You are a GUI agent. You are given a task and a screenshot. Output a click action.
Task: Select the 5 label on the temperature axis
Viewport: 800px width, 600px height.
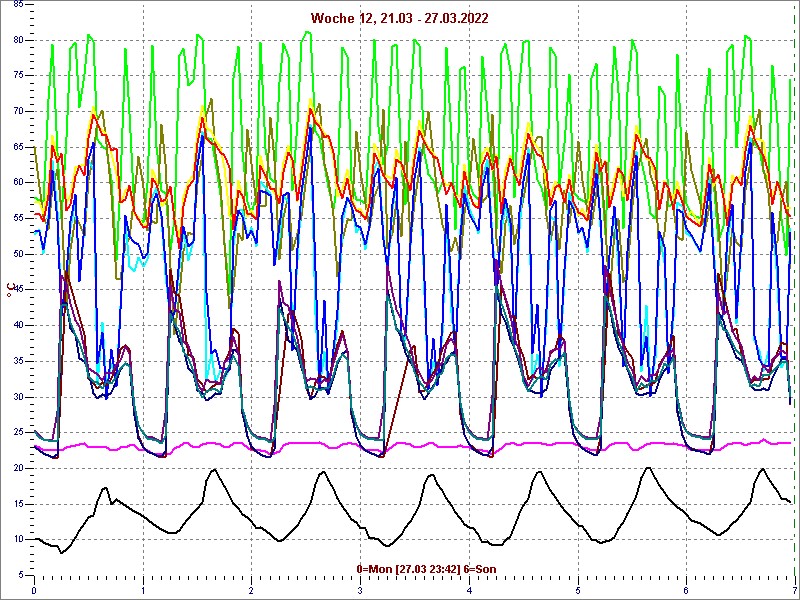(20, 576)
